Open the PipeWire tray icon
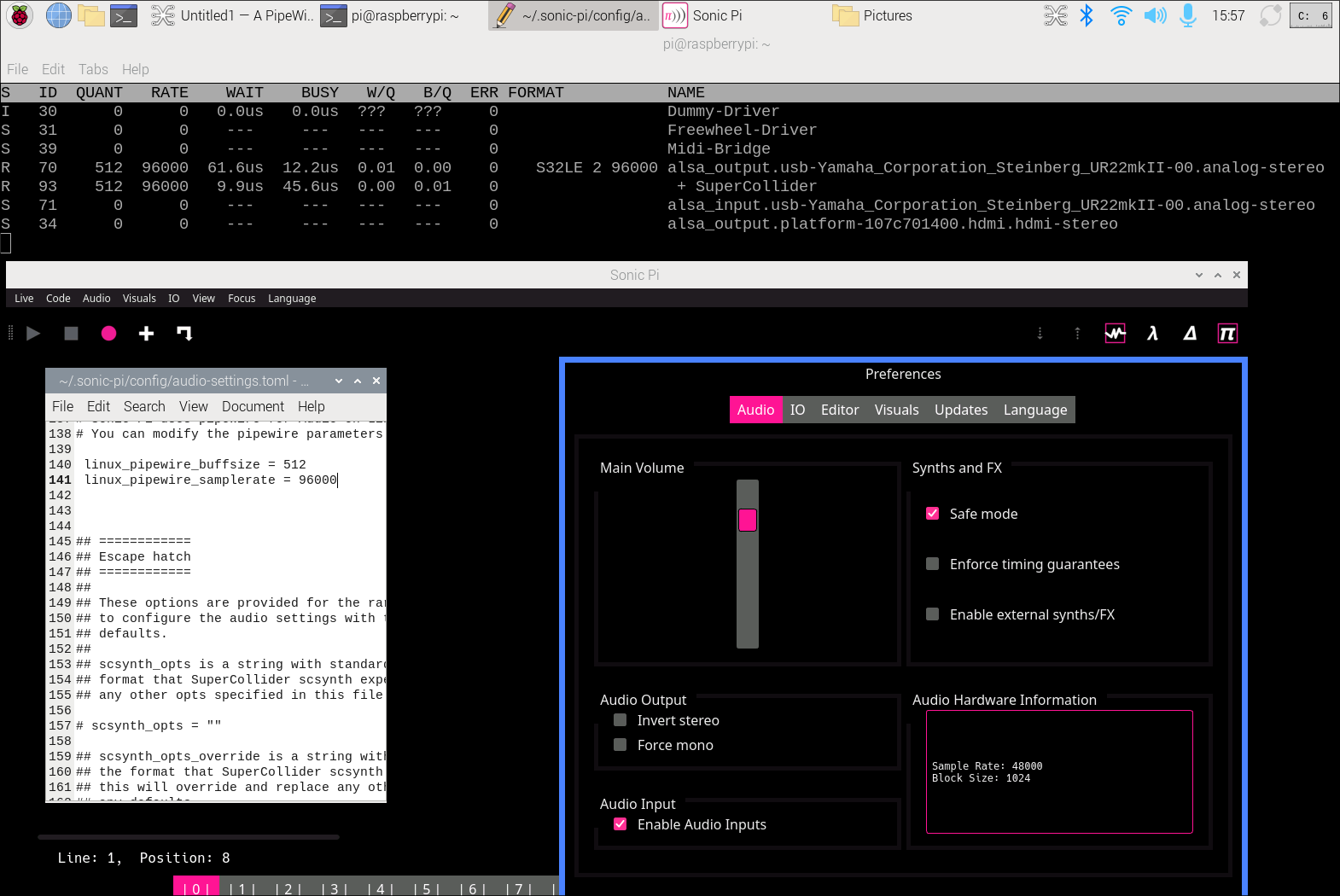Screen dimensions: 1340x896 [1055, 15]
